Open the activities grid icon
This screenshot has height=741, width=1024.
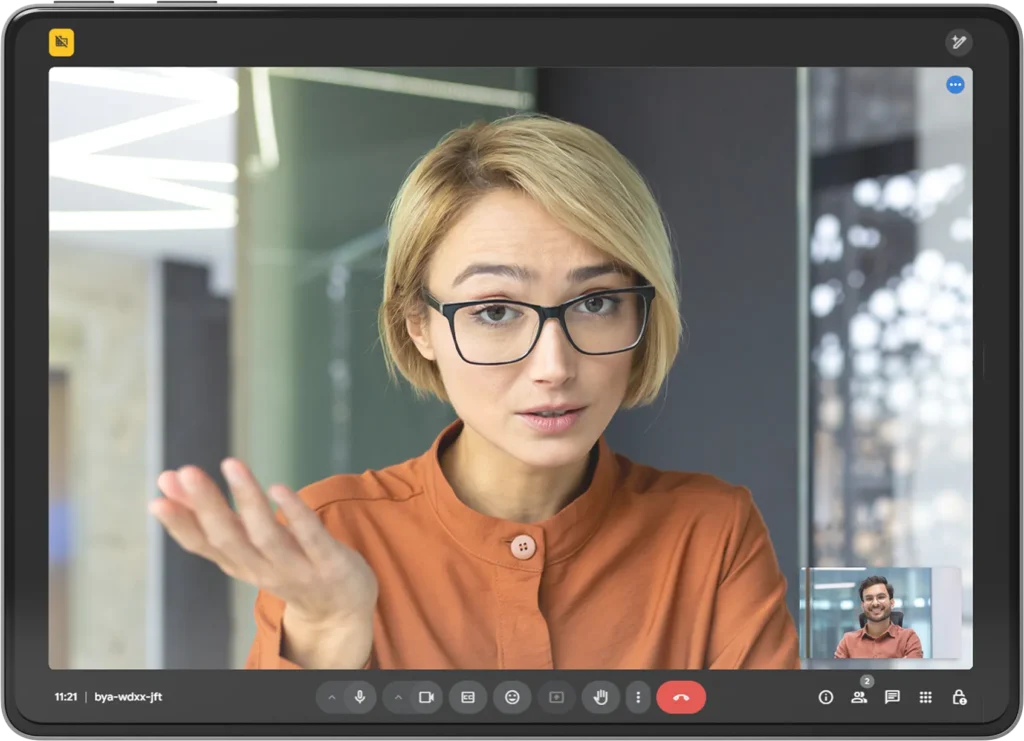[x=925, y=697]
